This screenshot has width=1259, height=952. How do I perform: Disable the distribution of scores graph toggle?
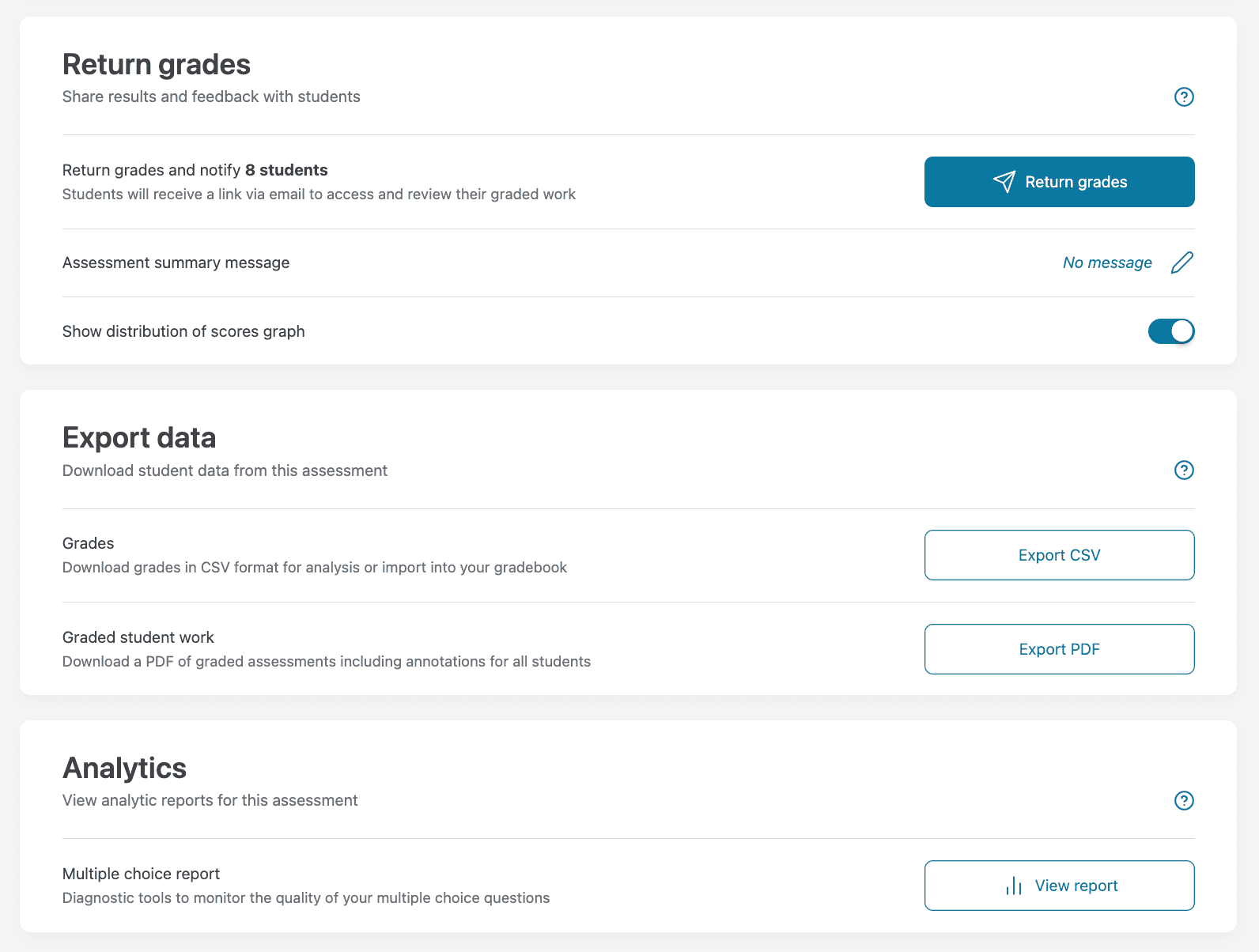[x=1171, y=331]
